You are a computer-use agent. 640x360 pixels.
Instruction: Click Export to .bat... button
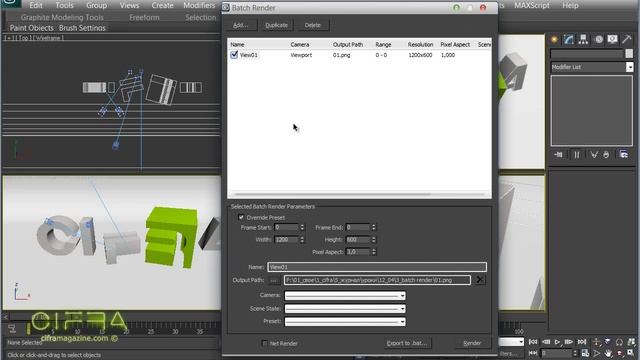[x=407, y=343]
